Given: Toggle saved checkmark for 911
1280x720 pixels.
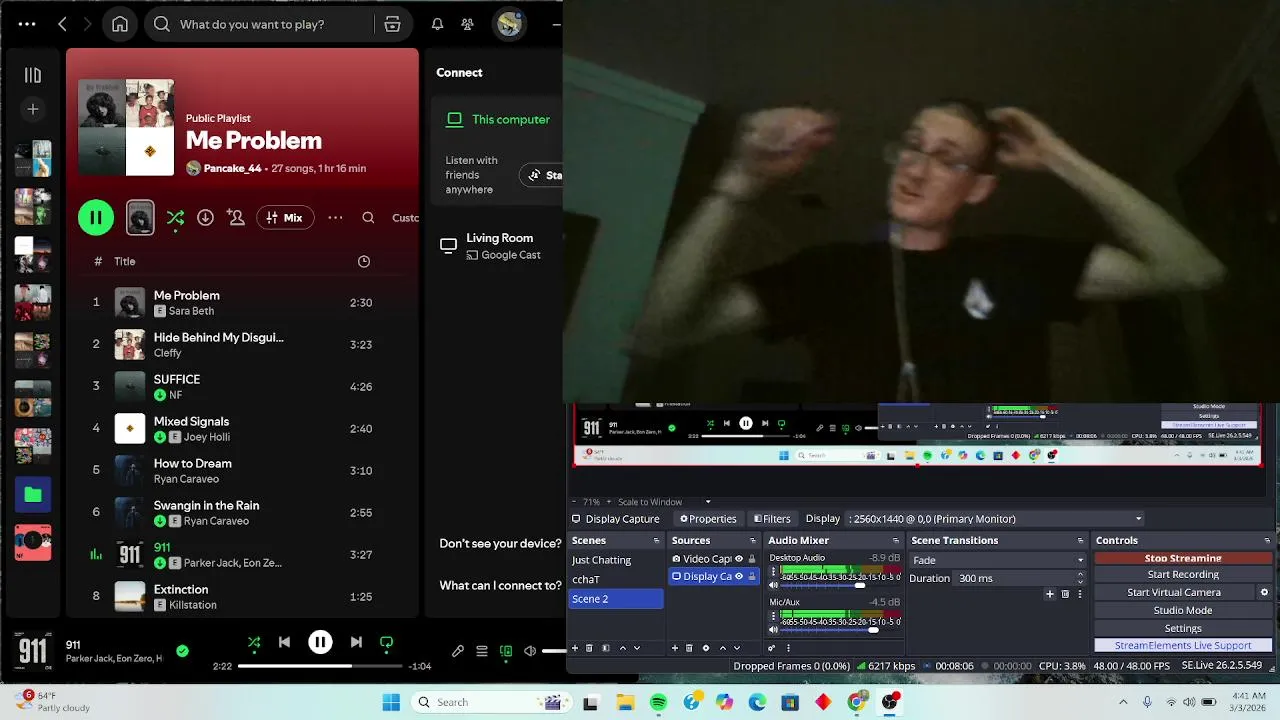Looking at the screenshot, I should click(182, 651).
